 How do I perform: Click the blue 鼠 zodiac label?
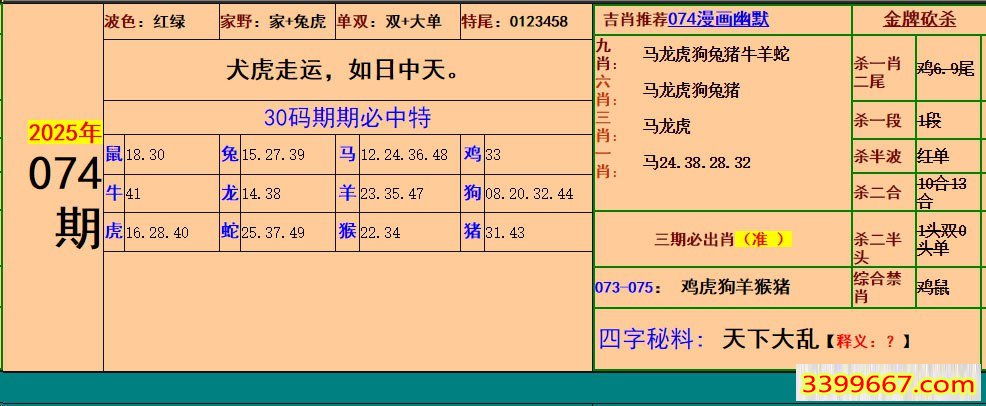click(114, 154)
